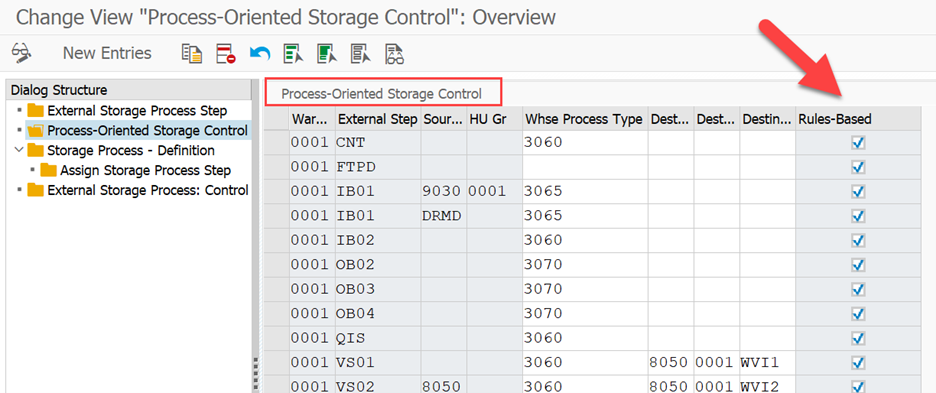Click the list-with-glasses toolbar icon
Screen dimensions: 936x393
point(395,53)
